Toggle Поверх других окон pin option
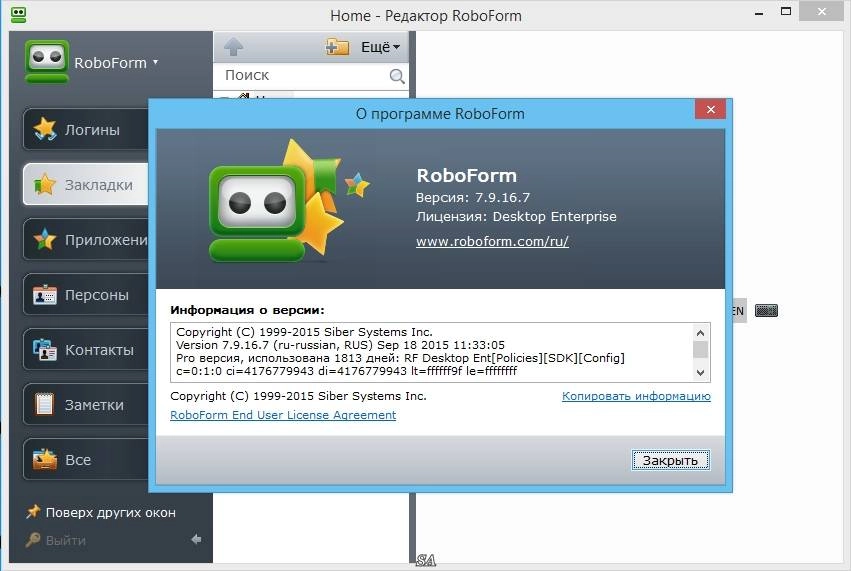Screen dimensions: 851x571 point(101,512)
